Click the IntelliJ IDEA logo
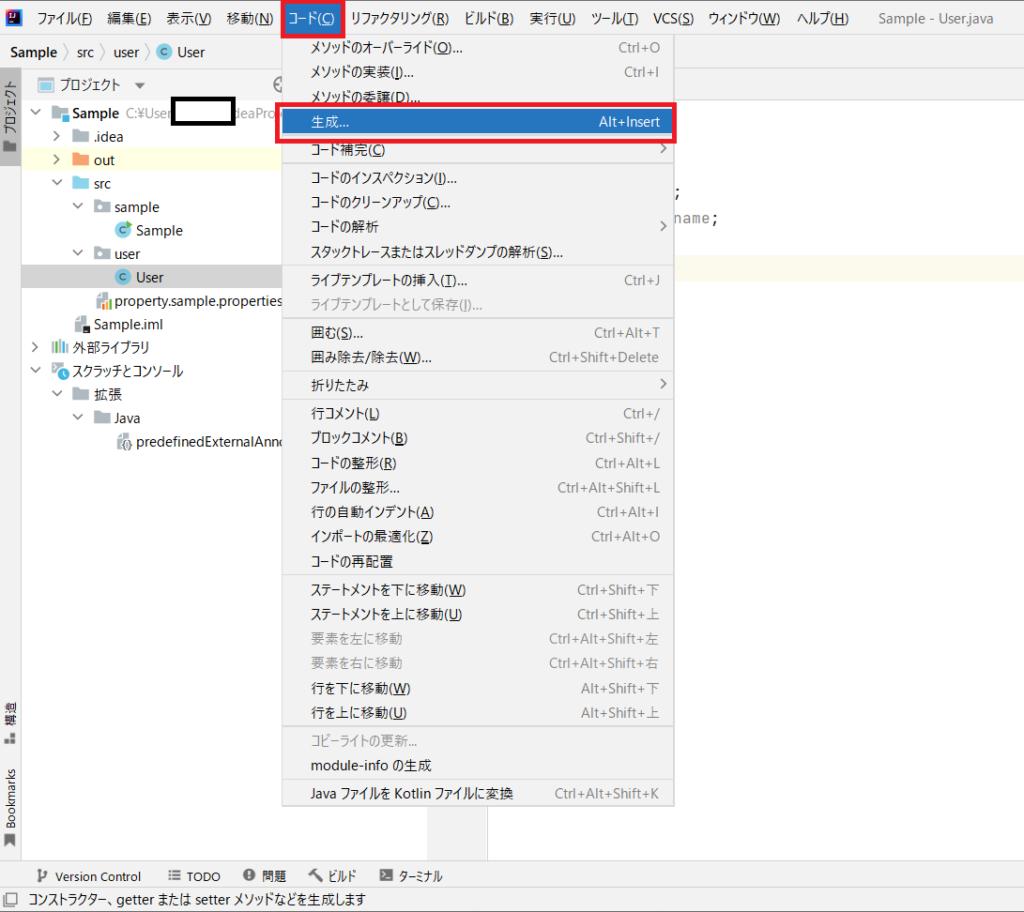The width and height of the screenshot is (1024, 912). tap(13, 17)
